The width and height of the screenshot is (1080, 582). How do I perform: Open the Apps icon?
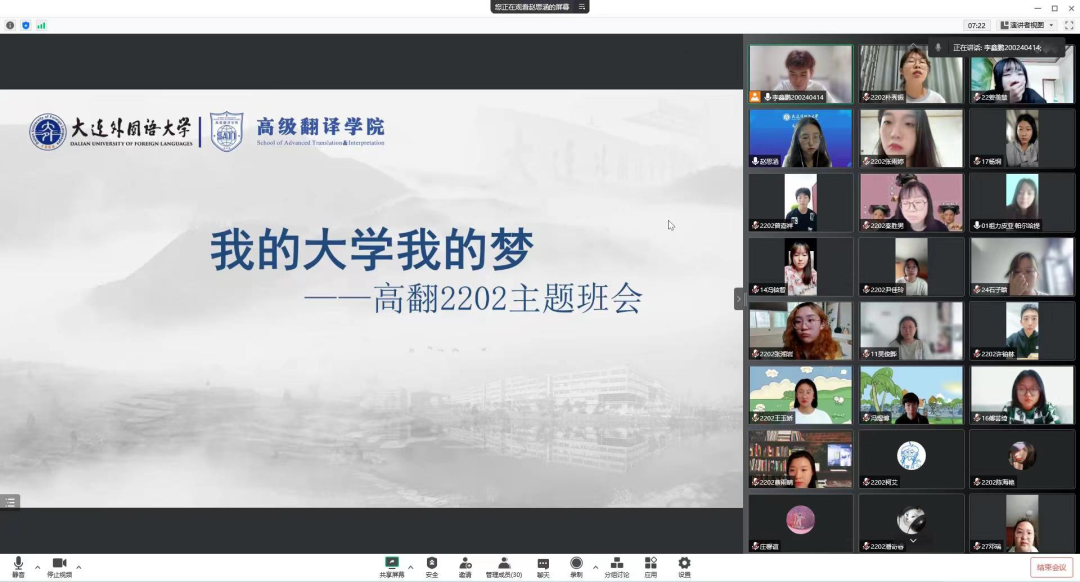click(x=651, y=566)
